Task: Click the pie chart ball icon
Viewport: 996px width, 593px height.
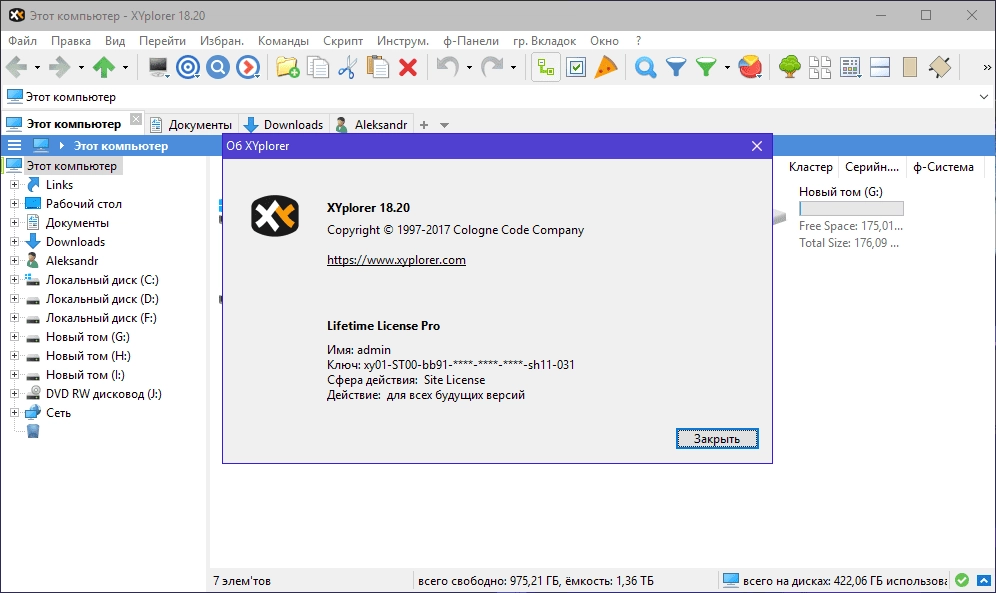Action: pos(750,67)
